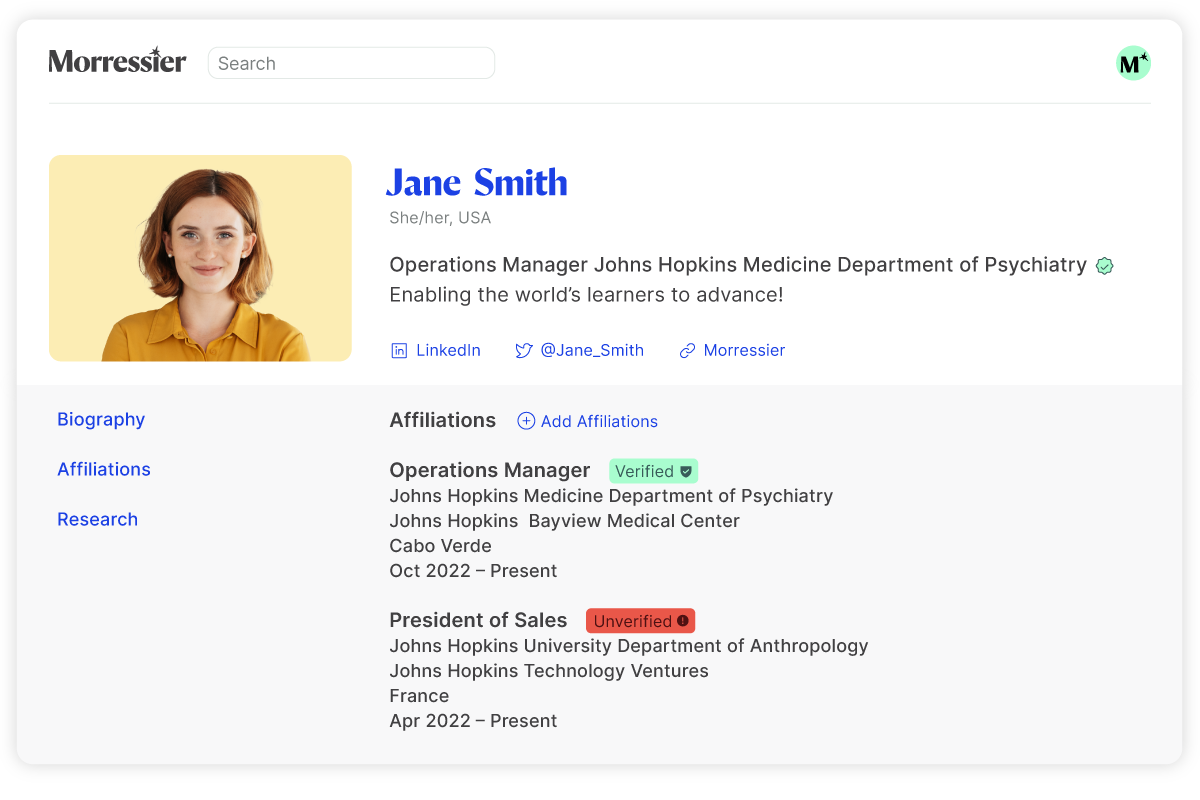Viewport: 1200px width, 800px height.
Task: Click the Twitter bird icon
Action: tap(523, 351)
